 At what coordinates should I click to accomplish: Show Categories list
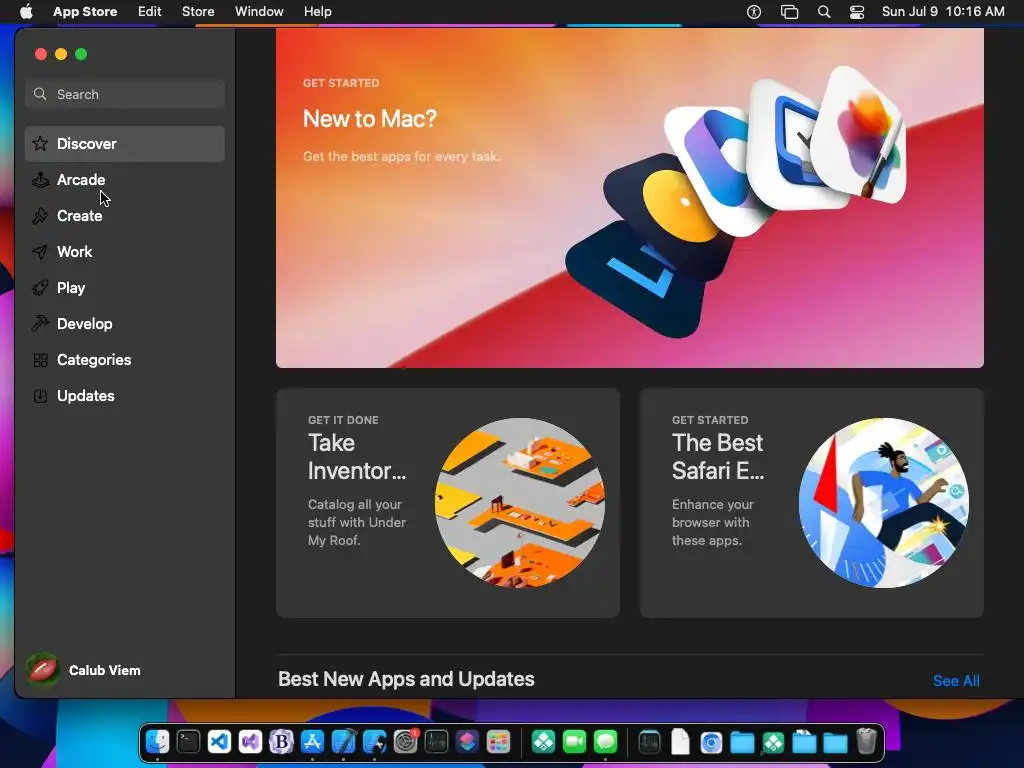click(125, 359)
